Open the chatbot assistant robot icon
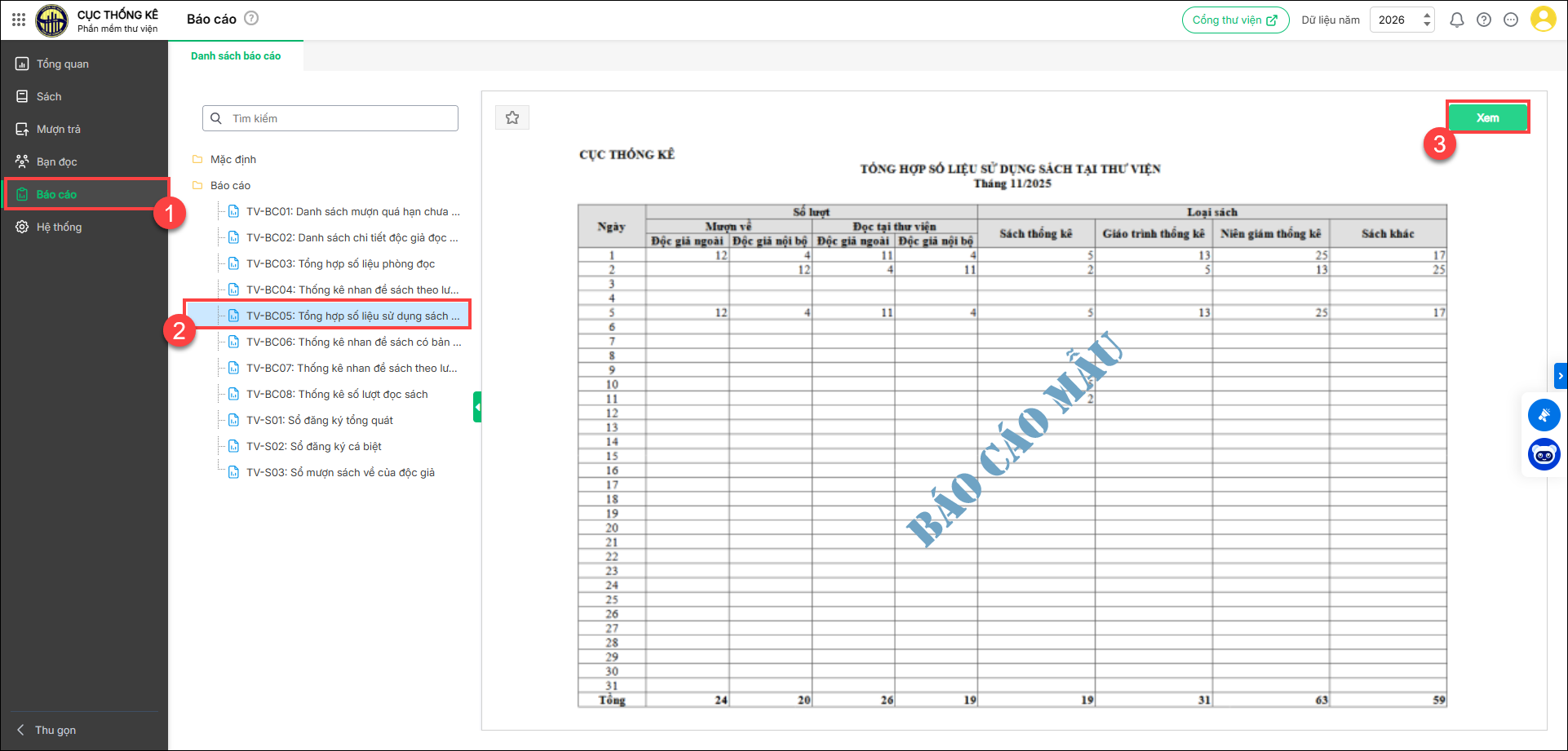Viewport: 1568px width, 751px height. coord(1544,454)
